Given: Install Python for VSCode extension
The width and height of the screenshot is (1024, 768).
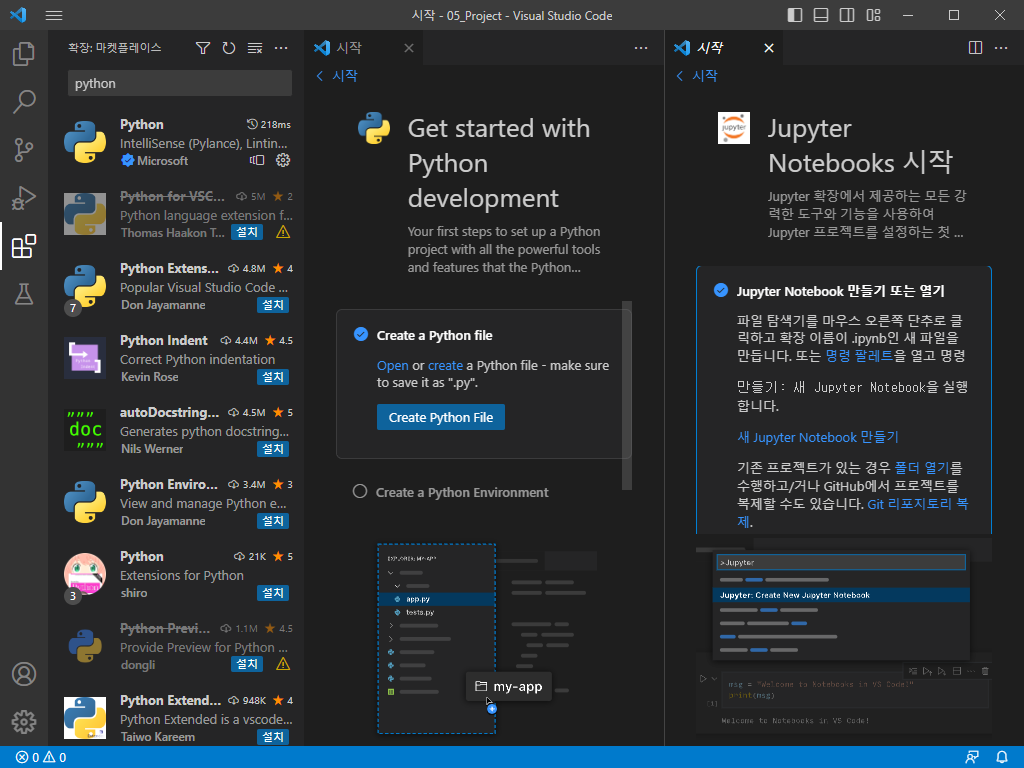Looking at the screenshot, I should tap(247, 232).
